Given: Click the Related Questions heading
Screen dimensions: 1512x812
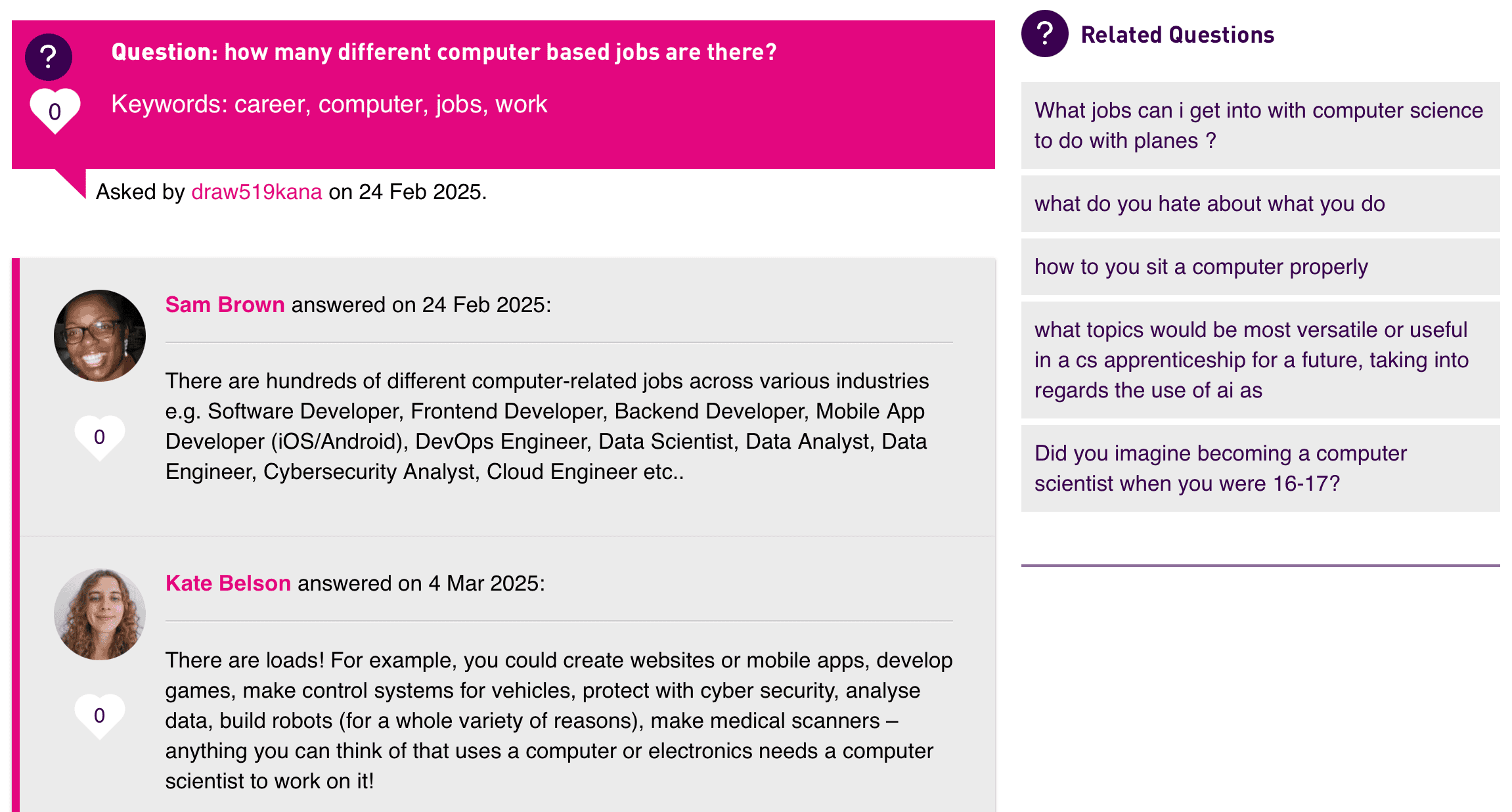Looking at the screenshot, I should (x=1177, y=35).
